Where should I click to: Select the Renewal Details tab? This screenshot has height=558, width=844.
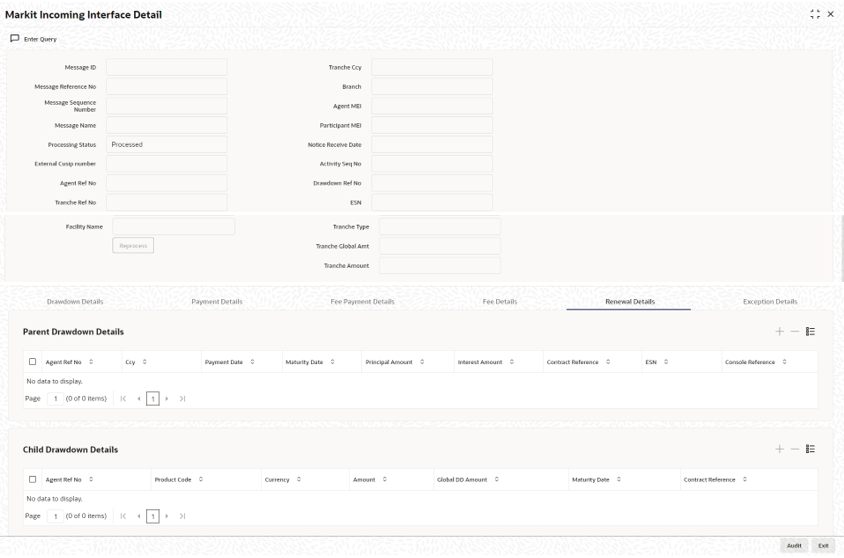coord(630,302)
